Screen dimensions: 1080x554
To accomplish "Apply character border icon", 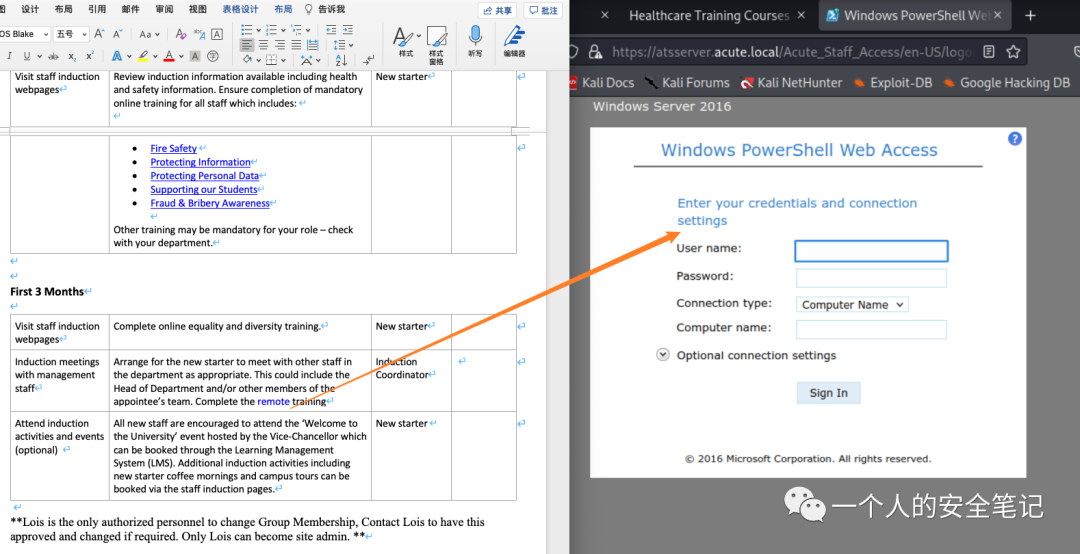I will 217,34.
